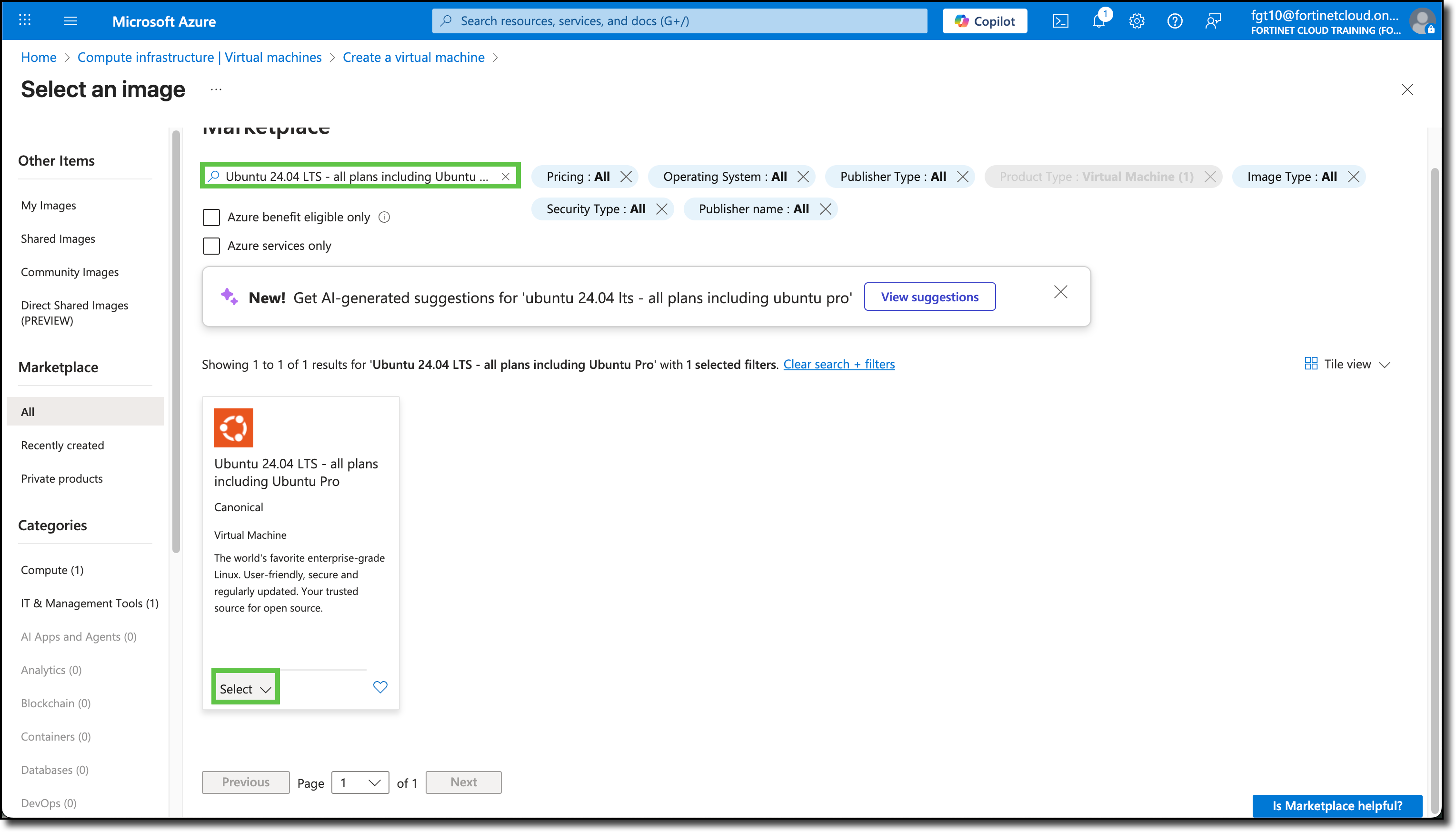Enable Azure benefit eligible only
Viewport: 1456px width, 832px height.
click(211, 217)
